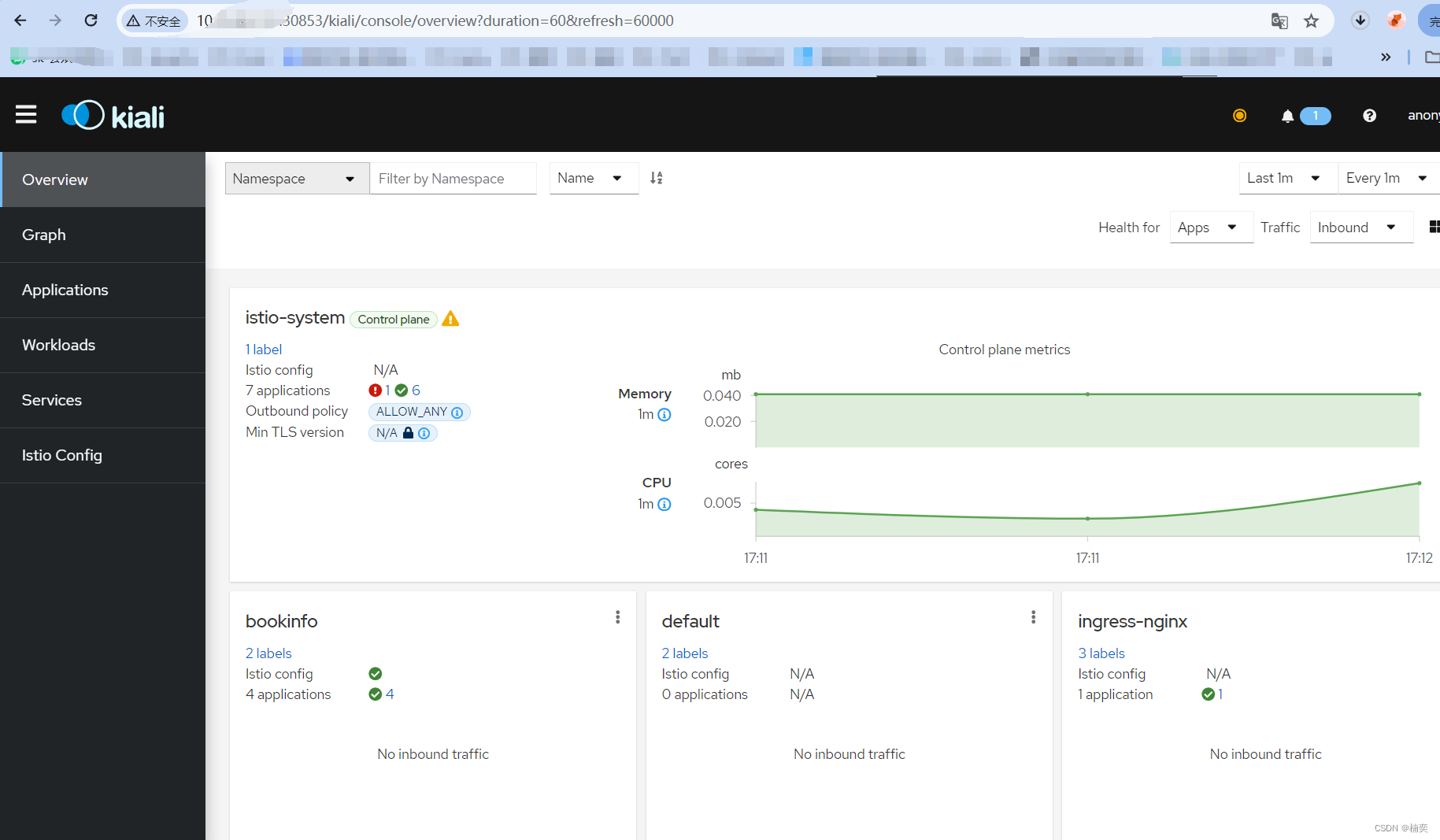Open the browser translate icon
Viewport: 1440px width, 840px height.
coord(1279,21)
